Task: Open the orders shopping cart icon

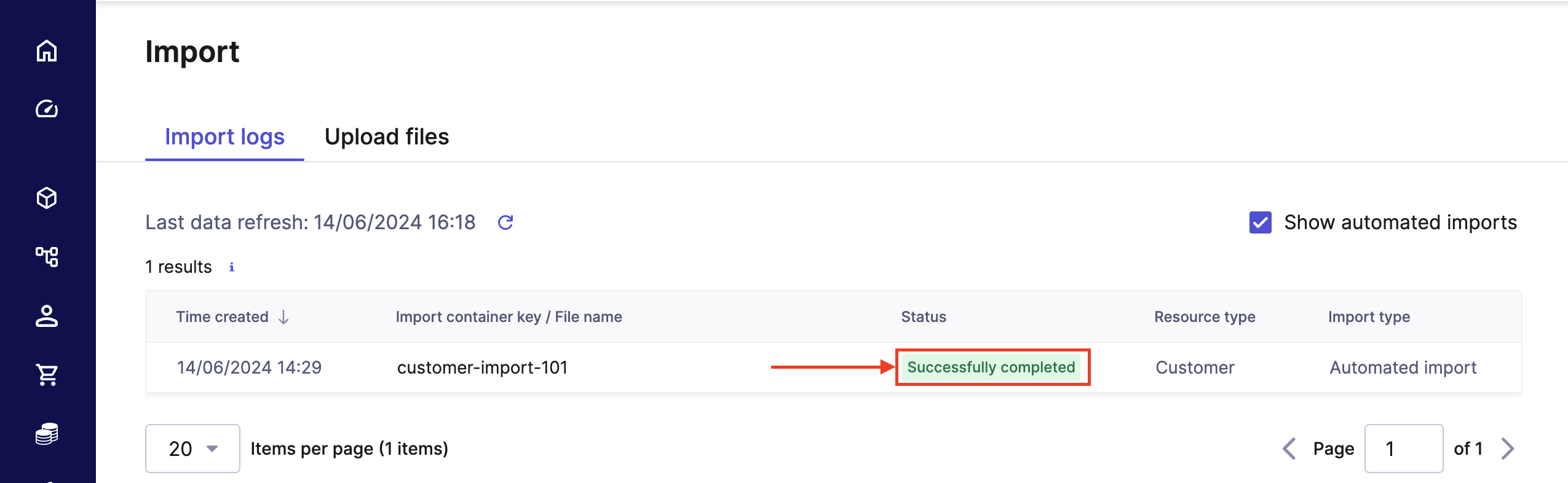Action: (x=47, y=374)
